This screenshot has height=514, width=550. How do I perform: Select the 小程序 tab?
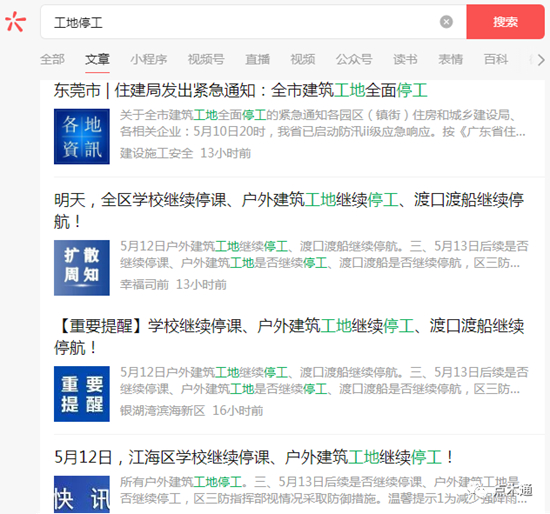click(x=149, y=59)
